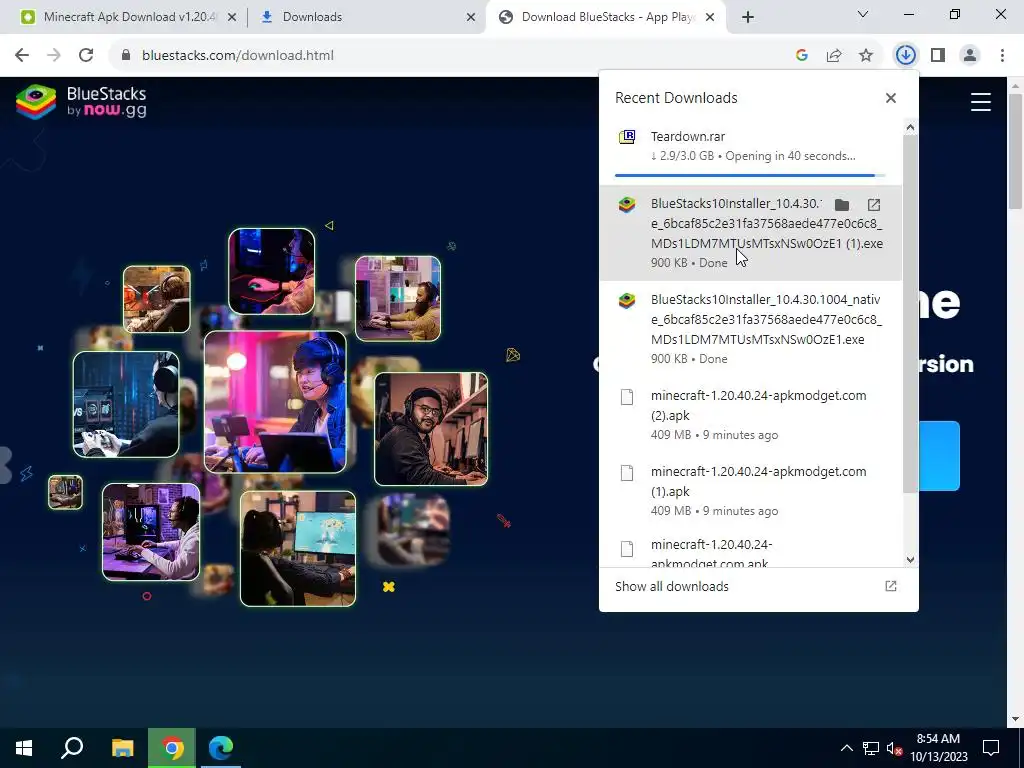Close the Recent Downloads popup
Image resolution: width=1024 pixels, height=768 pixels.
click(891, 98)
